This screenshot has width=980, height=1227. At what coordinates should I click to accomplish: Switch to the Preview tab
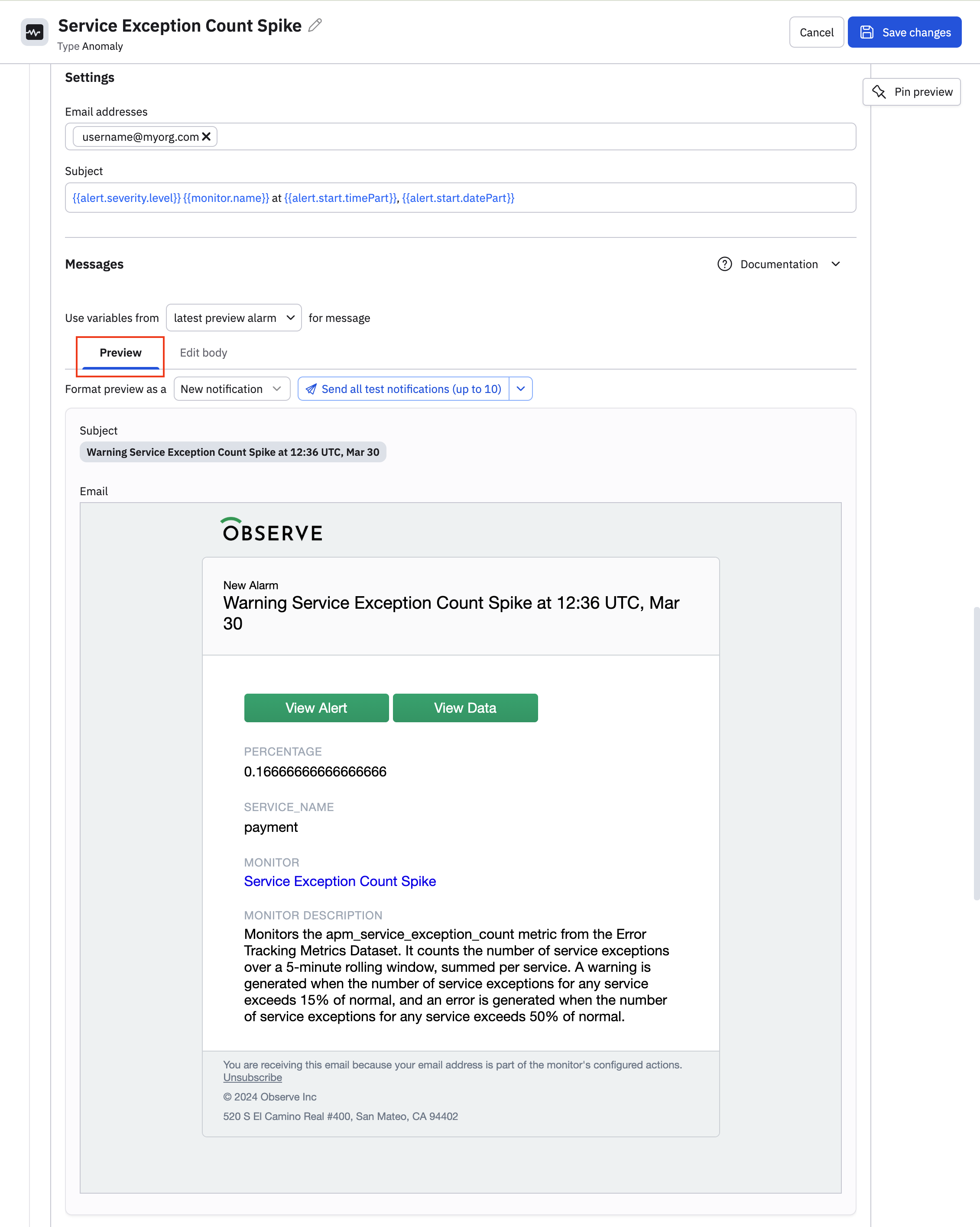point(120,353)
